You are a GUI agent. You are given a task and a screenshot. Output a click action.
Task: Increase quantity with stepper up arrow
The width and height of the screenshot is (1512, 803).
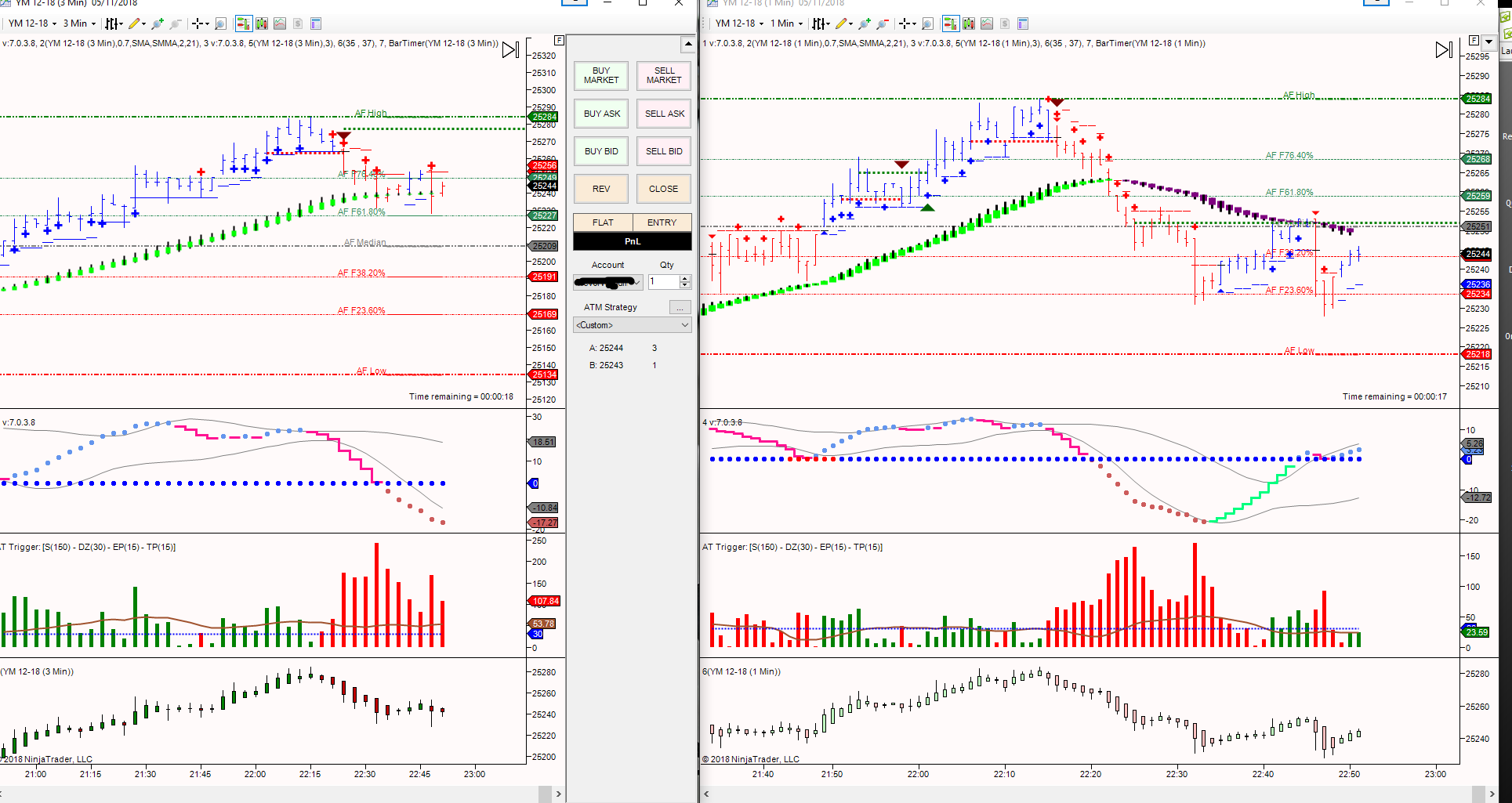tap(685, 278)
